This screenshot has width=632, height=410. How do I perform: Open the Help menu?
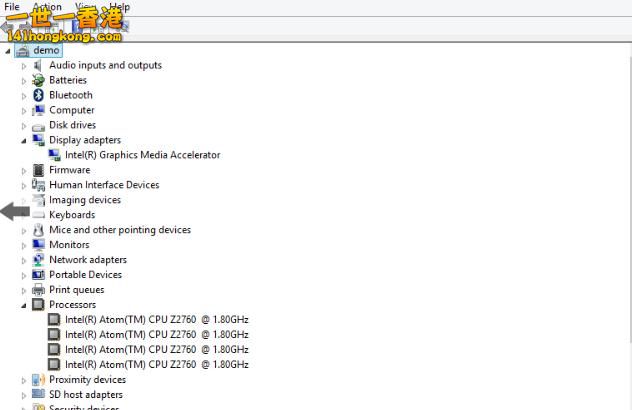click(118, 7)
